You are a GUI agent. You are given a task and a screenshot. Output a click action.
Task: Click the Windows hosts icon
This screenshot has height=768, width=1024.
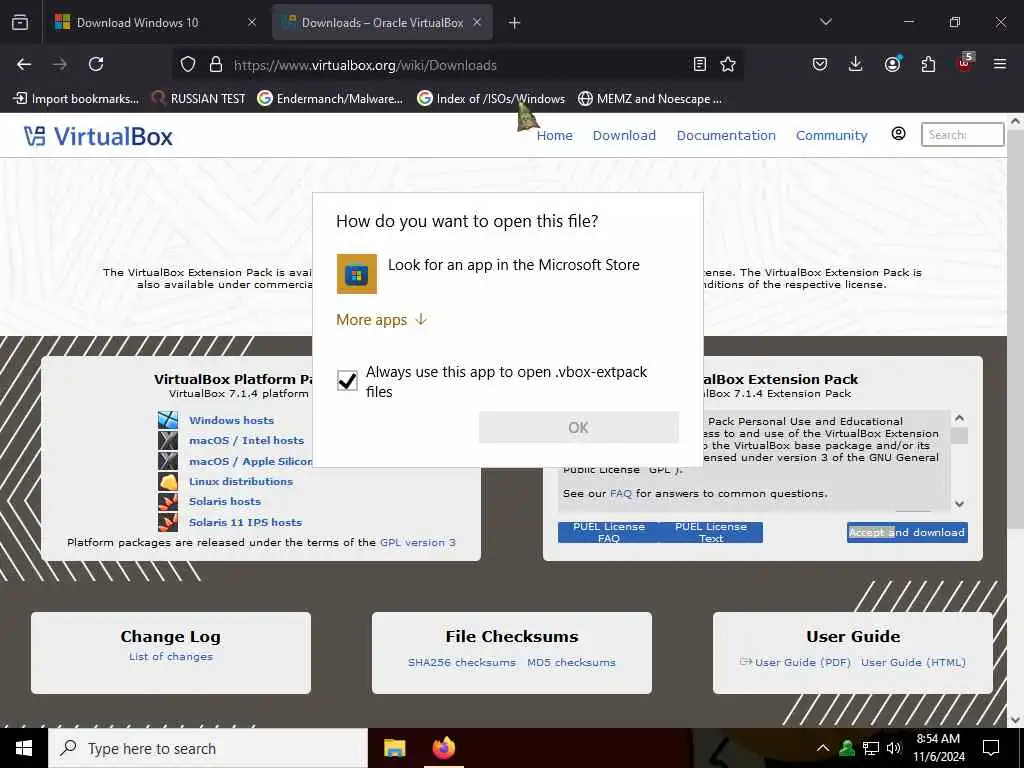point(168,420)
